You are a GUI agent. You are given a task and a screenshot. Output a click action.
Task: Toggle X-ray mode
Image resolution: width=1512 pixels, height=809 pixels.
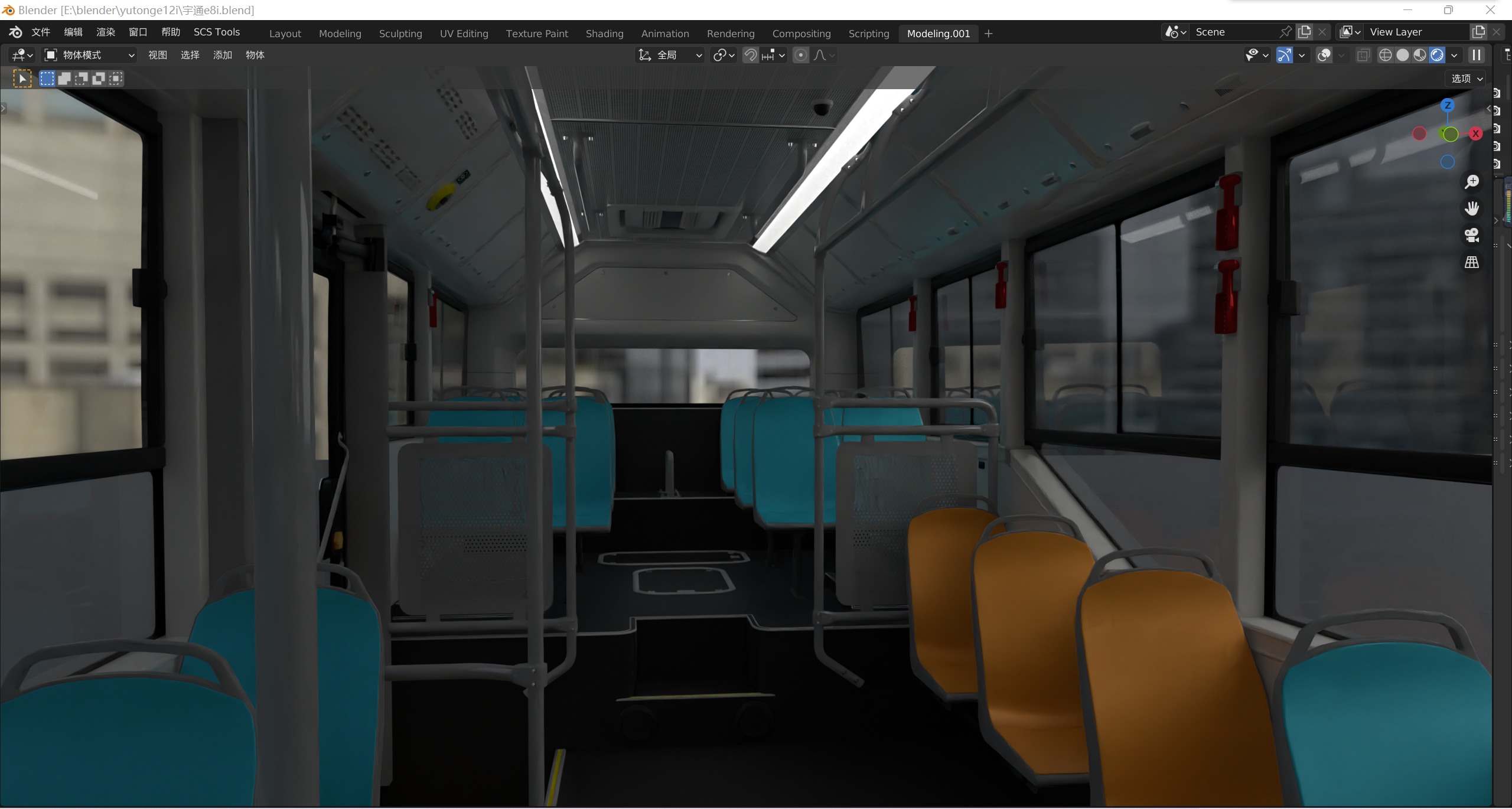pyautogui.click(x=1363, y=55)
